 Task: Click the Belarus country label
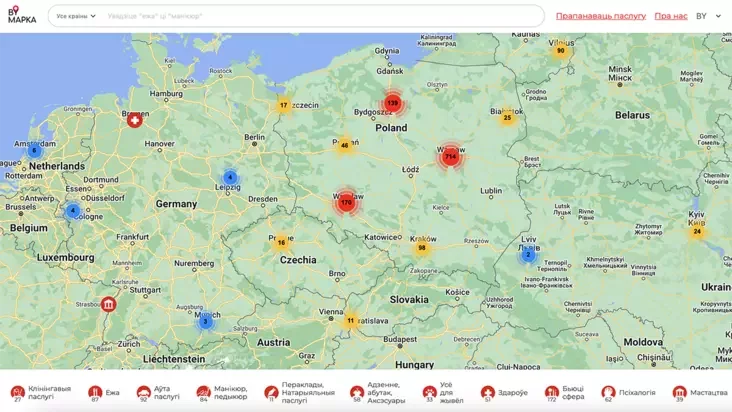coord(632,115)
